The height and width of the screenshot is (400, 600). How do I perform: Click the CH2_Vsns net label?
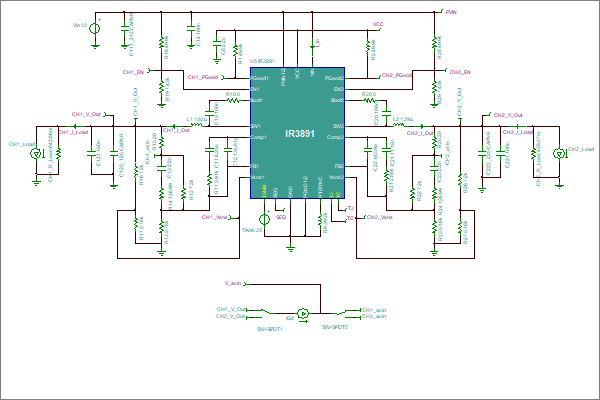(x=380, y=217)
